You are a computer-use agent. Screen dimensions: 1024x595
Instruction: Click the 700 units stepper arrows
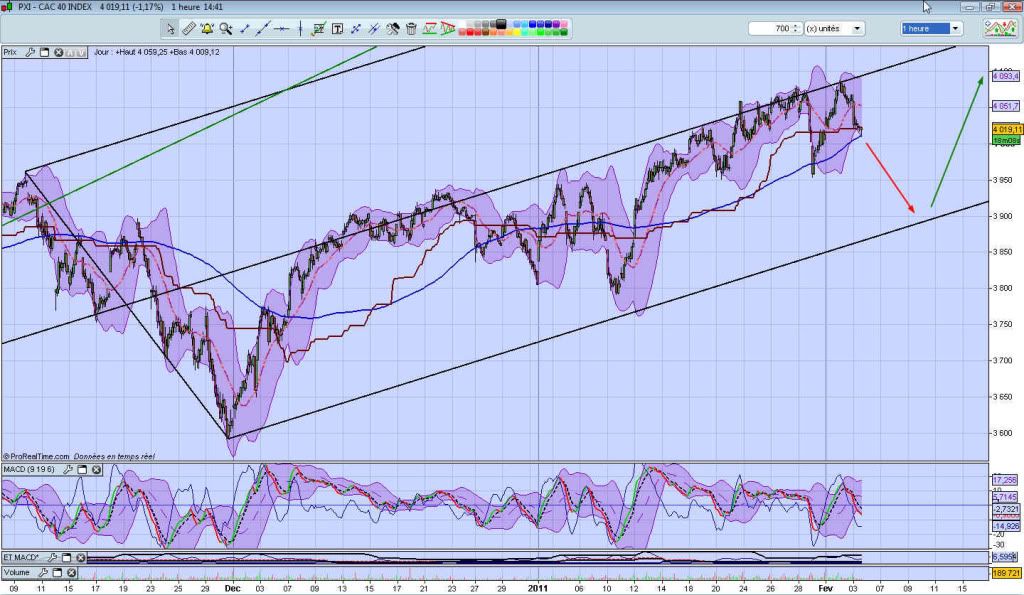(x=794, y=29)
